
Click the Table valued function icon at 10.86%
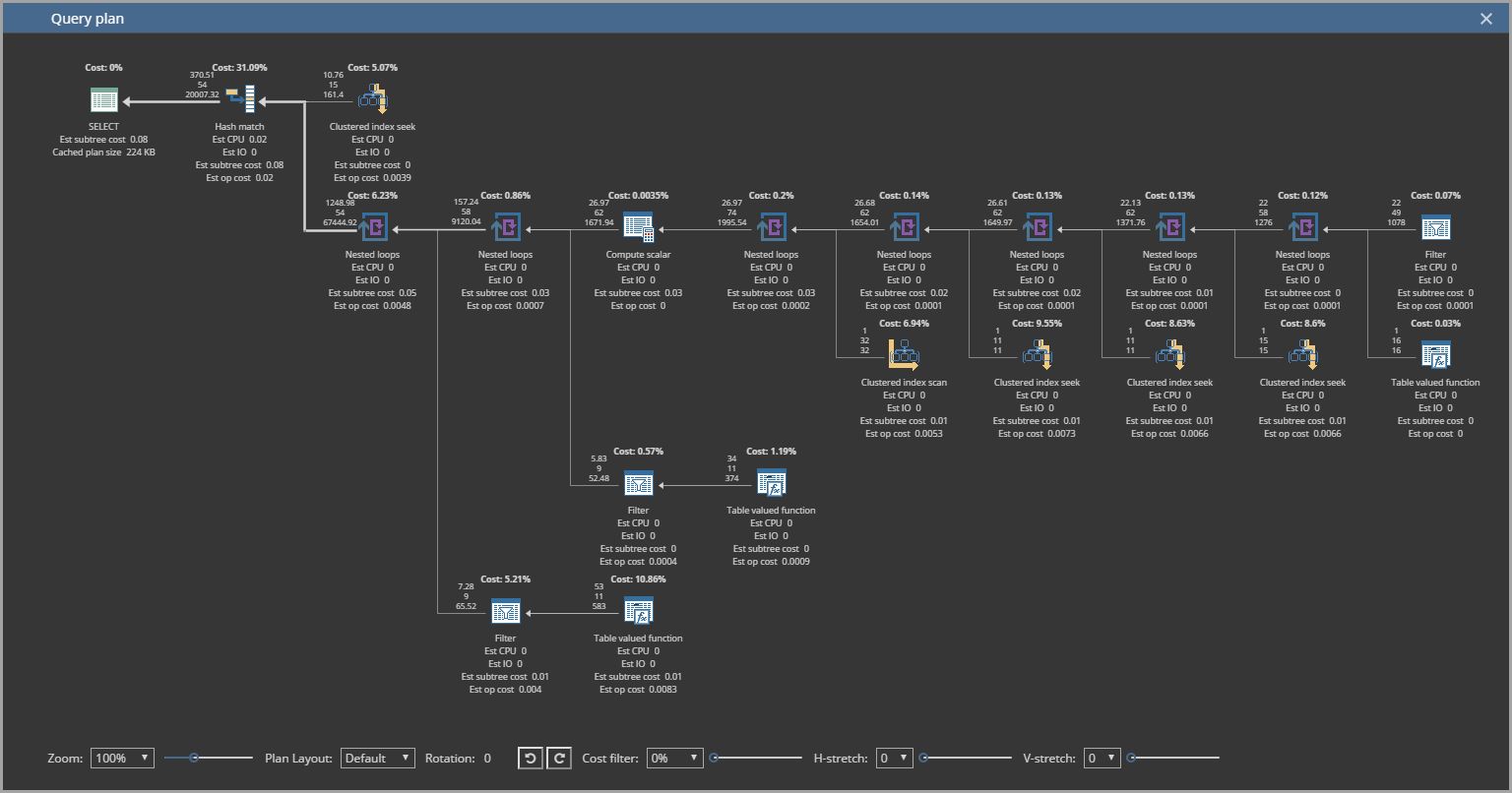[638, 609]
